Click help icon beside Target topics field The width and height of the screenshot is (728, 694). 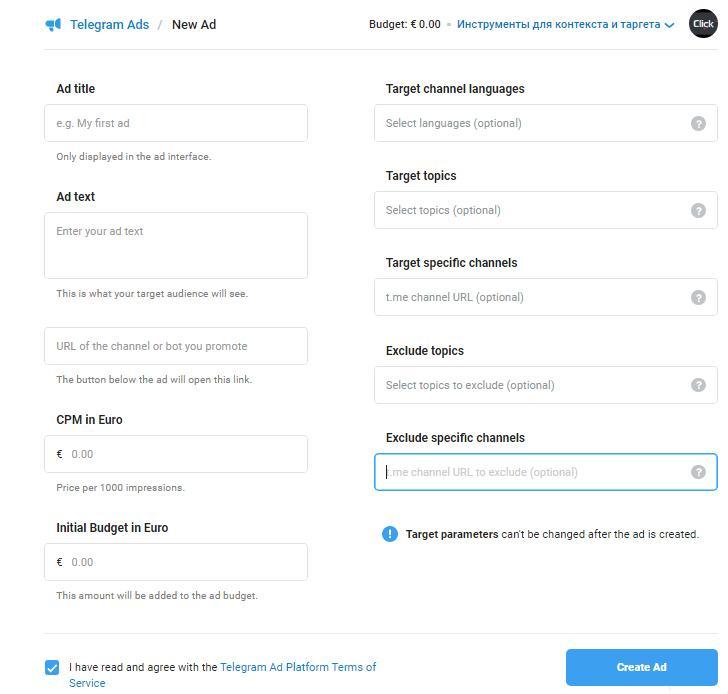698,210
